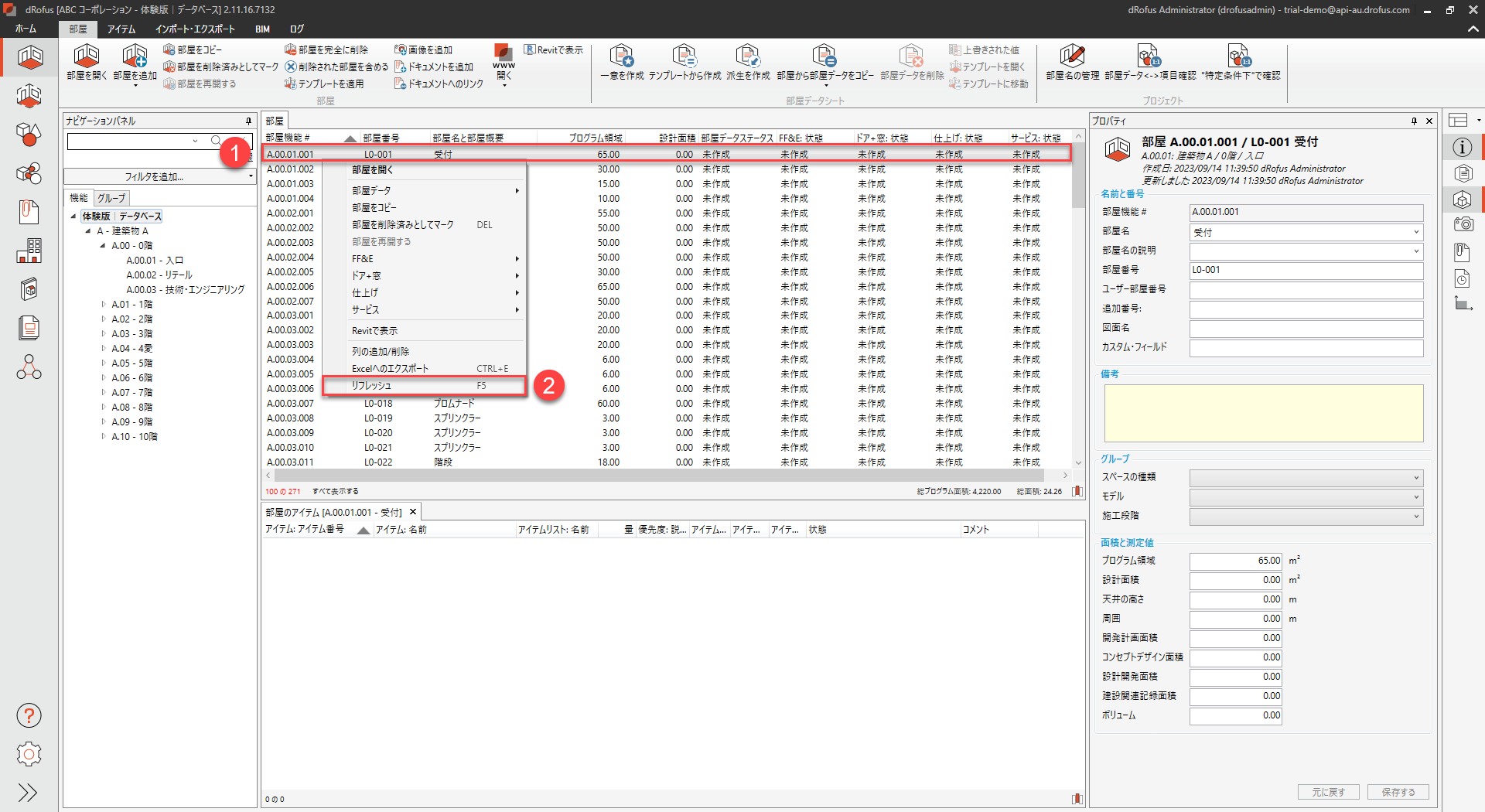Pin the プロパティ panel
Viewport: 1485px width, 812px height.
pyautogui.click(x=1414, y=121)
